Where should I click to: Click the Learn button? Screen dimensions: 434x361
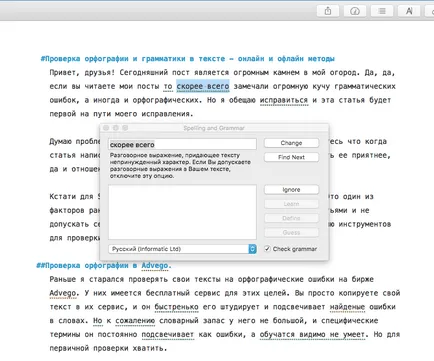[291, 204]
